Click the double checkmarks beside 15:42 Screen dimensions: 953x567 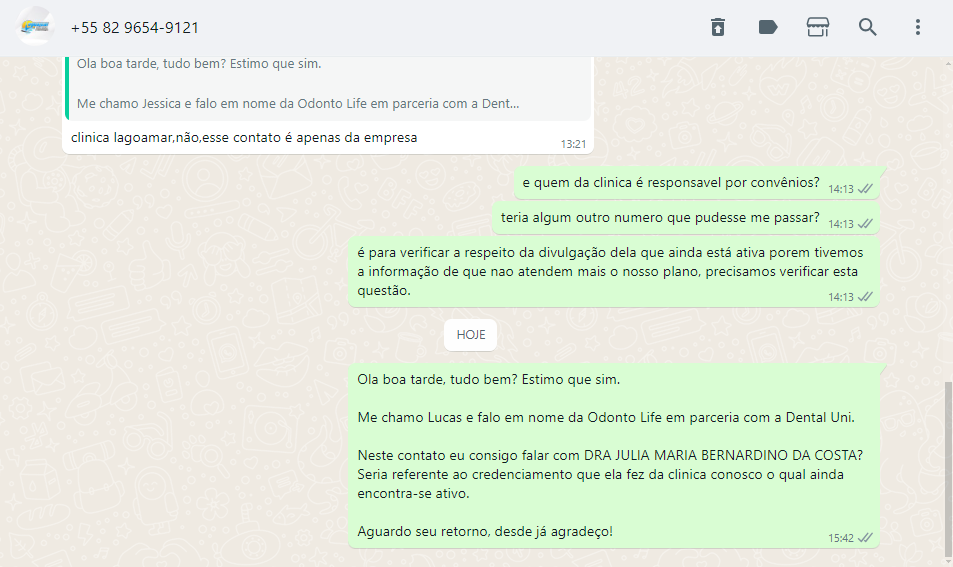865,538
